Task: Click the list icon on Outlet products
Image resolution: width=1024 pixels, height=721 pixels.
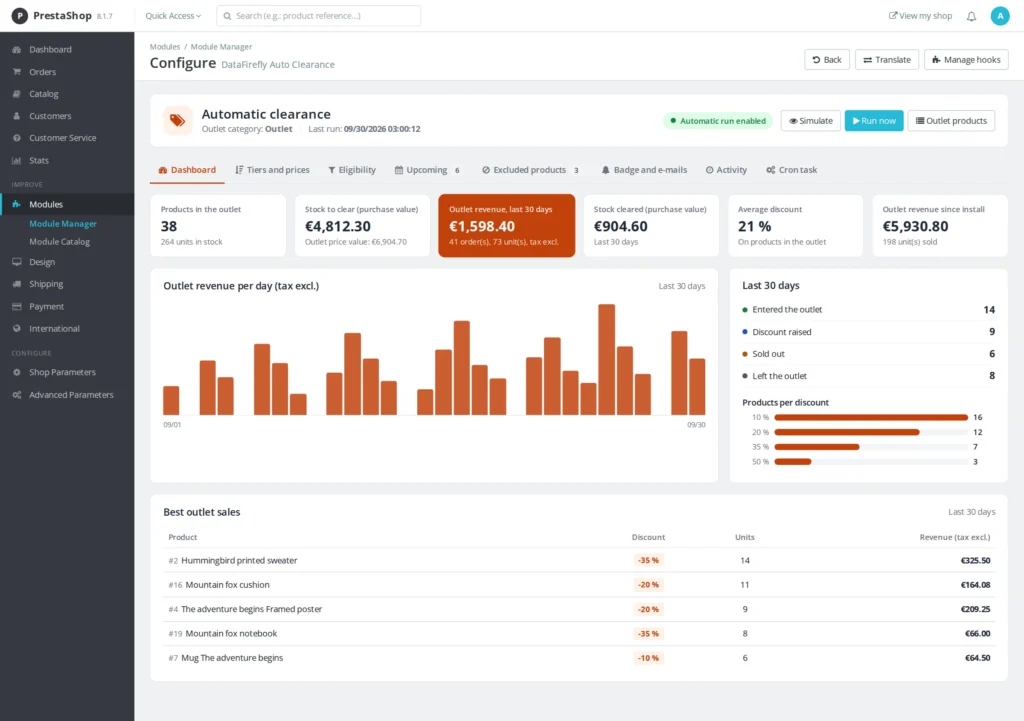Action: pyautogui.click(x=920, y=121)
